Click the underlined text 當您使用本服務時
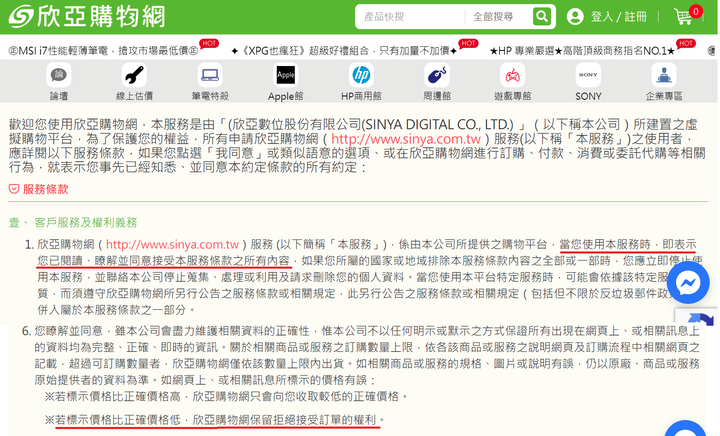The image size is (720, 436). 605,244
